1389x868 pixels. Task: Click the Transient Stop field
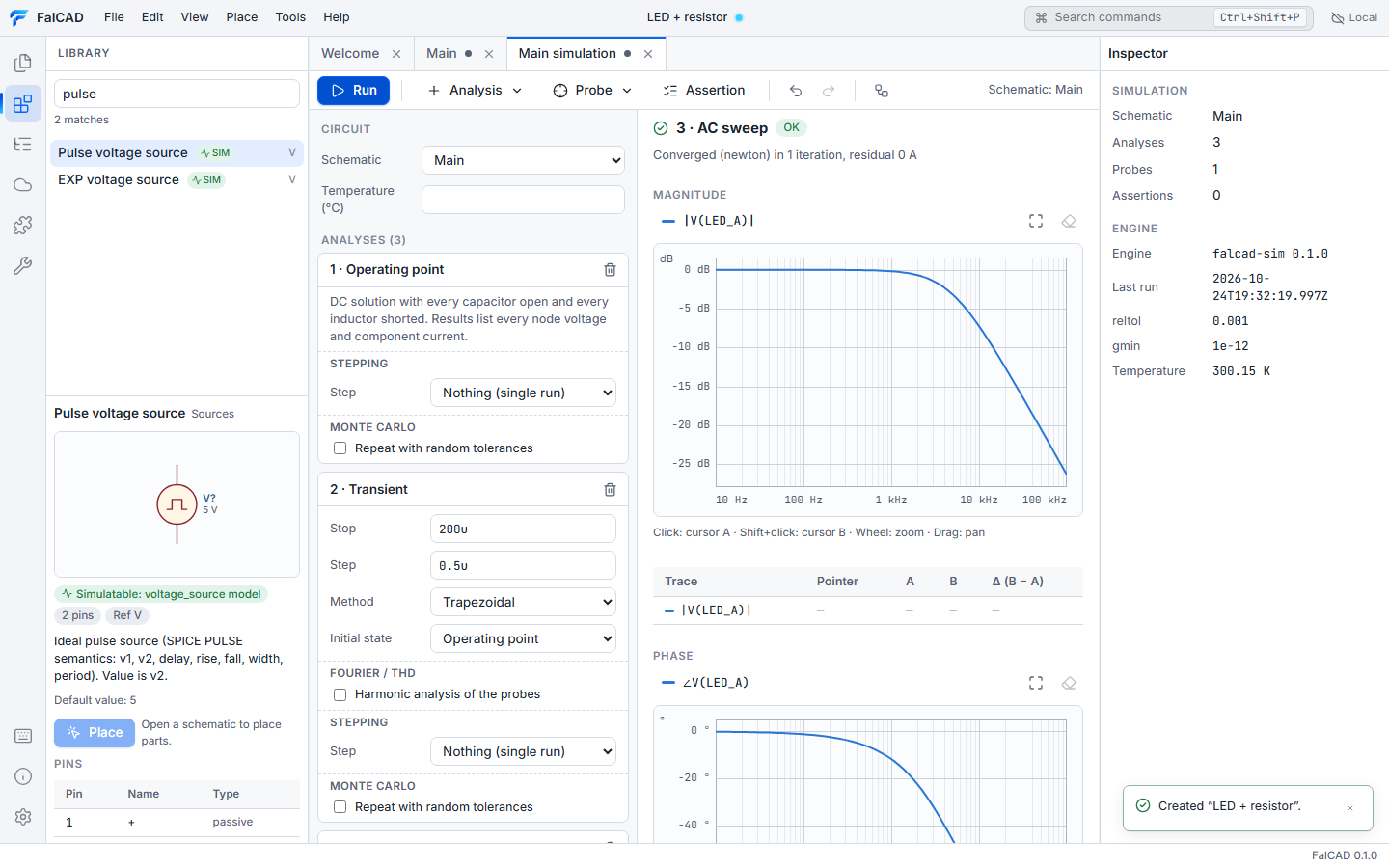pyautogui.click(x=523, y=529)
